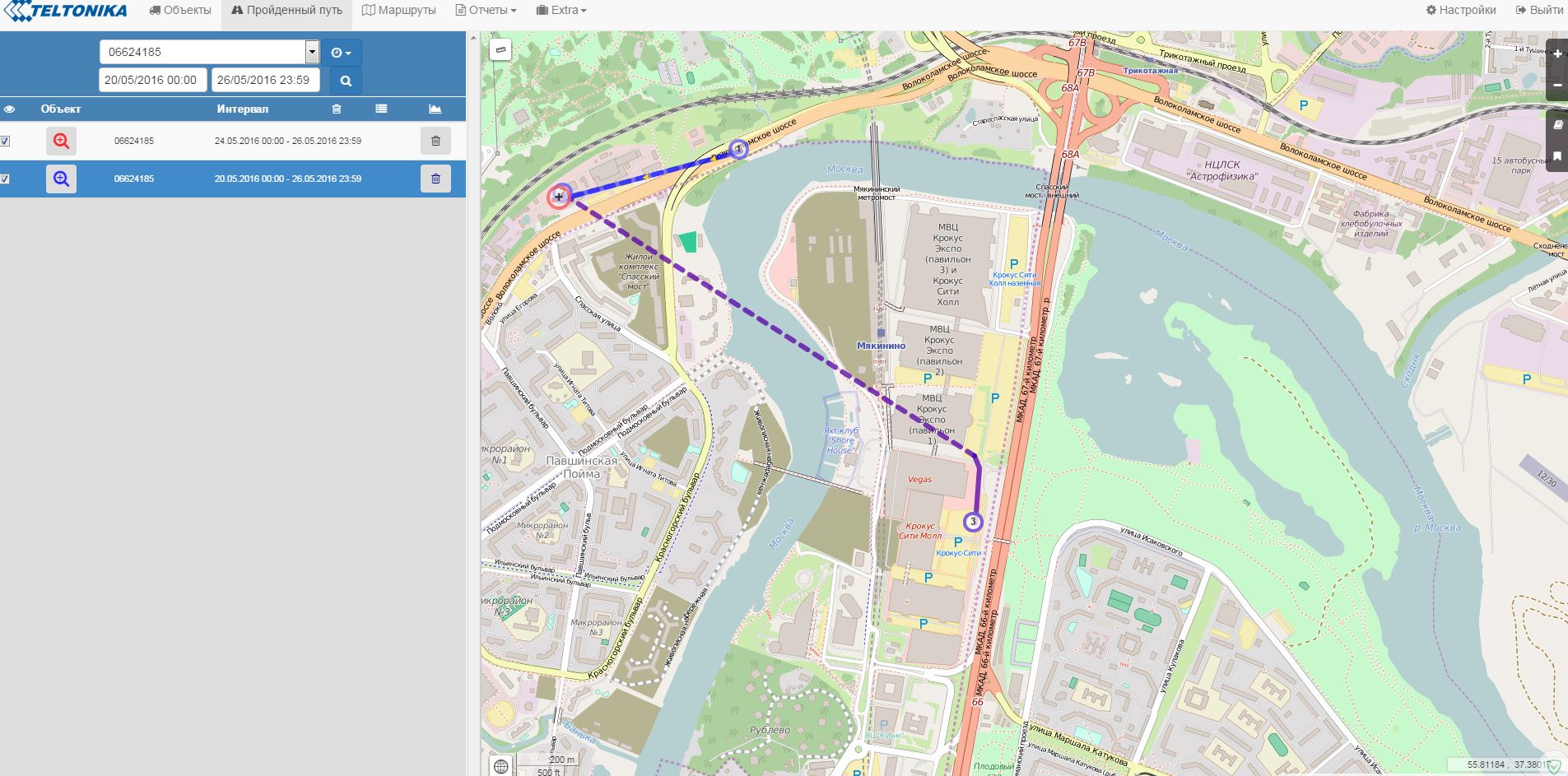Delete the 24.05.2016 interval track
This screenshot has height=776, width=1568.
[435, 141]
